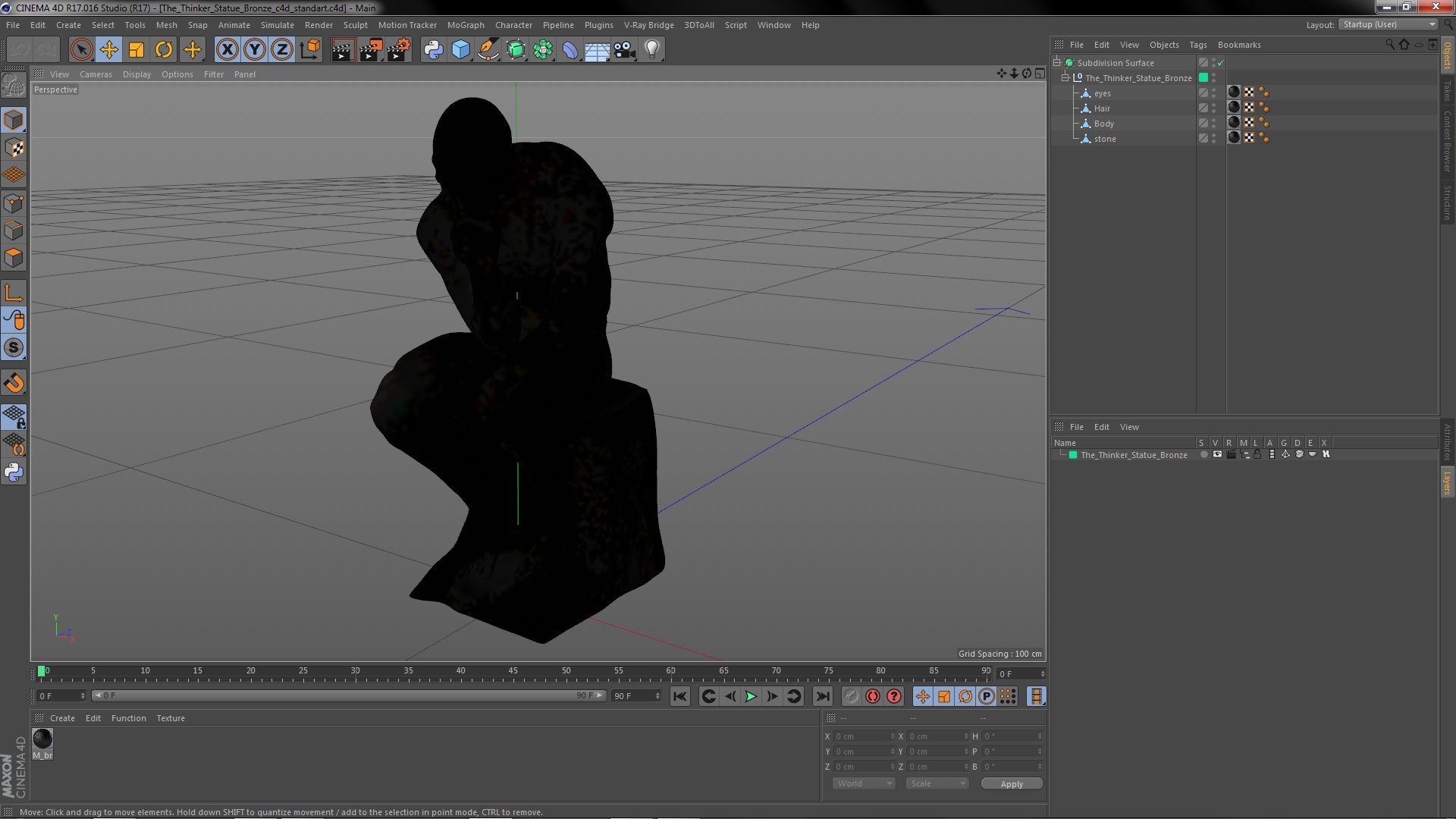
Task: Toggle the Subdivision Surface enable checkmark
Action: [x=1220, y=63]
